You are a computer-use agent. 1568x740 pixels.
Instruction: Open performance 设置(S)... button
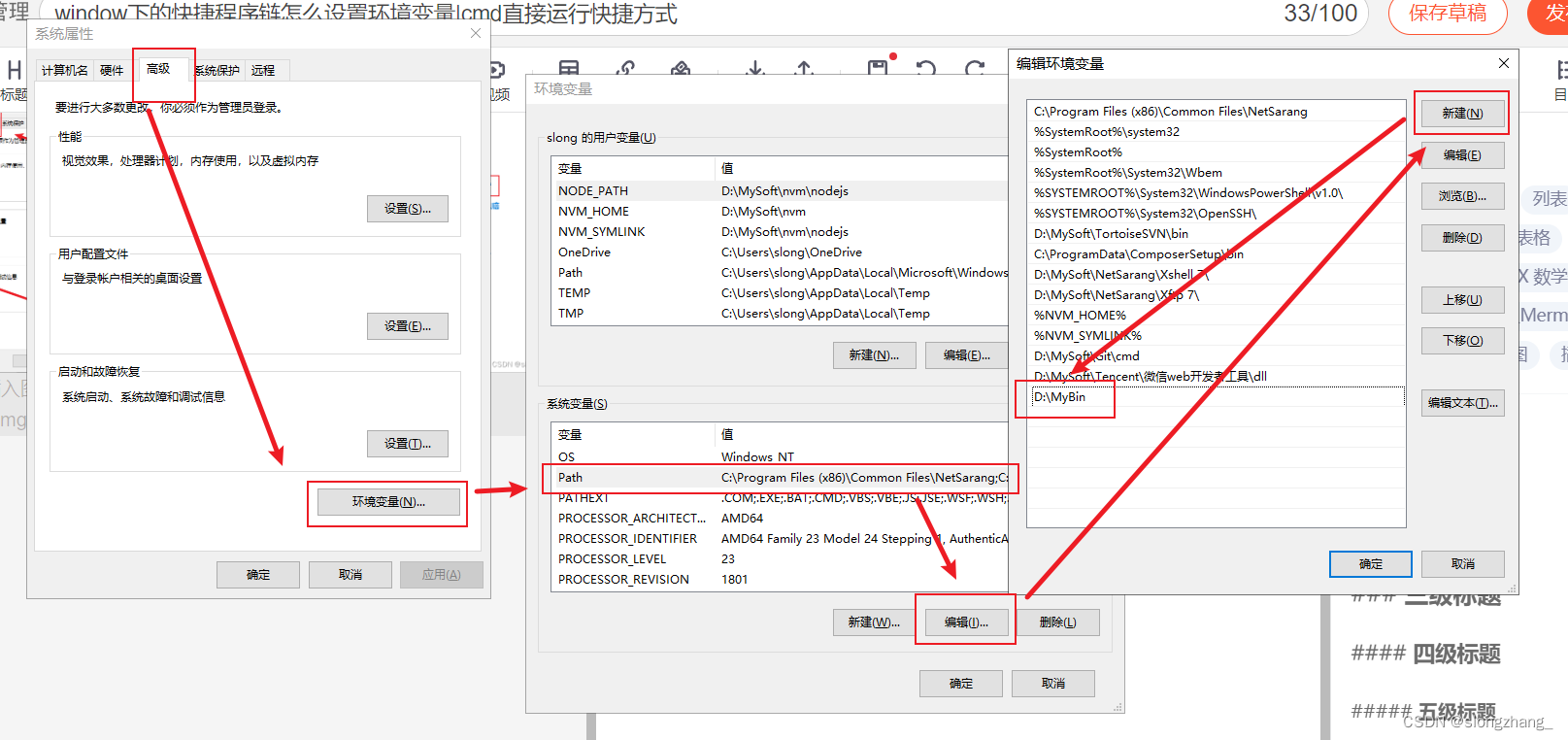click(408, 209)
